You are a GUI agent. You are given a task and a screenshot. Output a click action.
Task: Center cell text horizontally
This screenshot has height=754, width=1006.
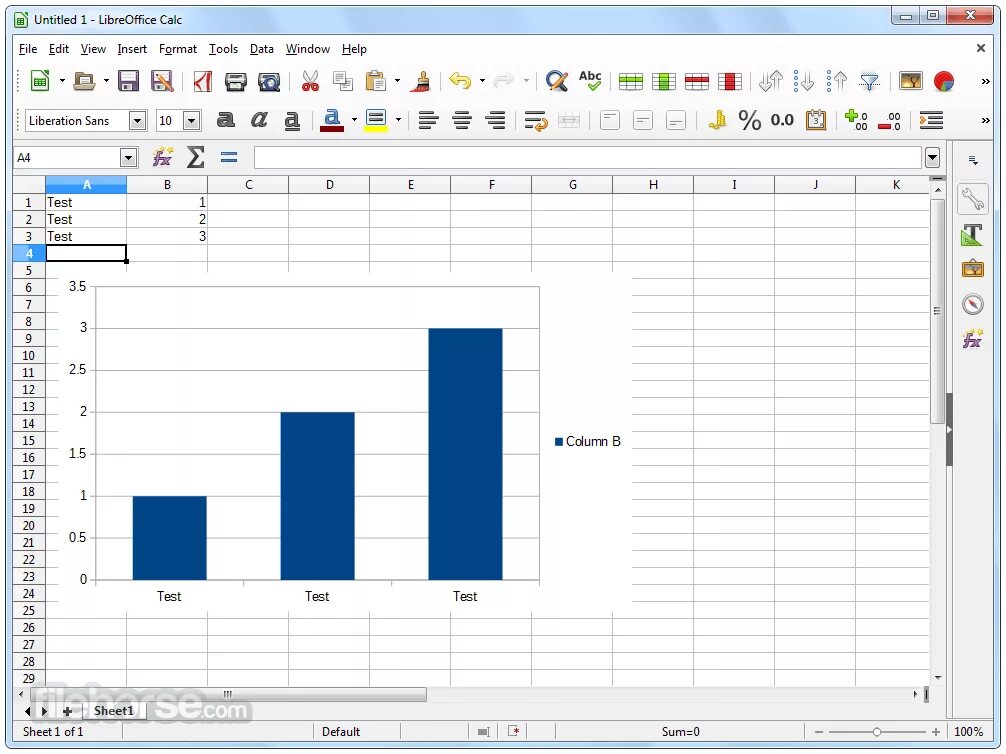click(x=462, y=121)
